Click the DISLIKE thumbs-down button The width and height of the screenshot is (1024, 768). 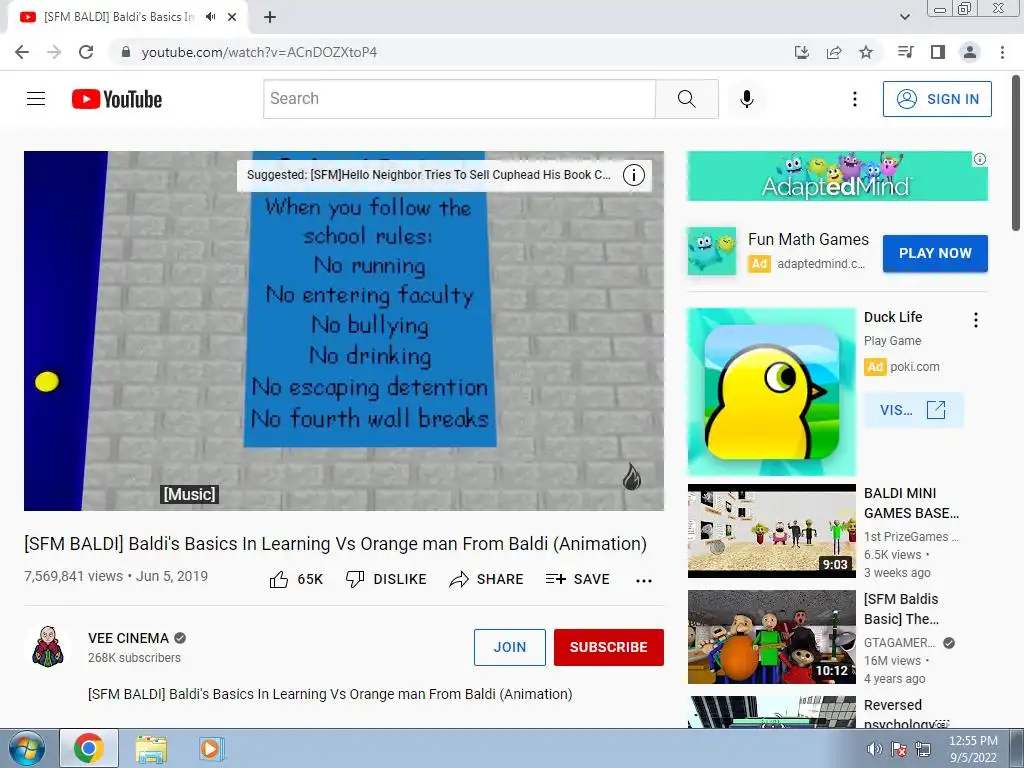386,579
